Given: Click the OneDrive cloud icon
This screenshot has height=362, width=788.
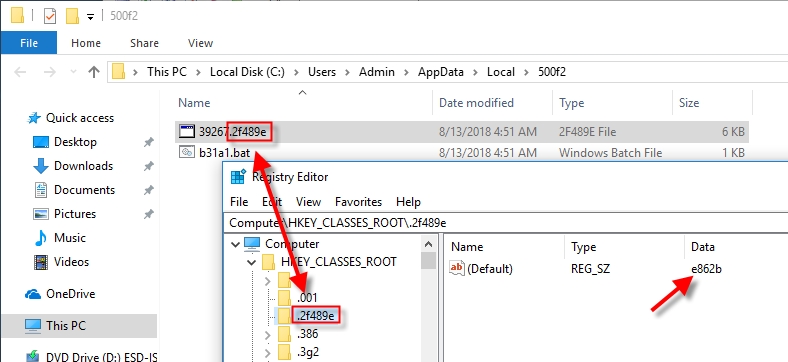Looking at the screenshot, I should click(33, 294).
